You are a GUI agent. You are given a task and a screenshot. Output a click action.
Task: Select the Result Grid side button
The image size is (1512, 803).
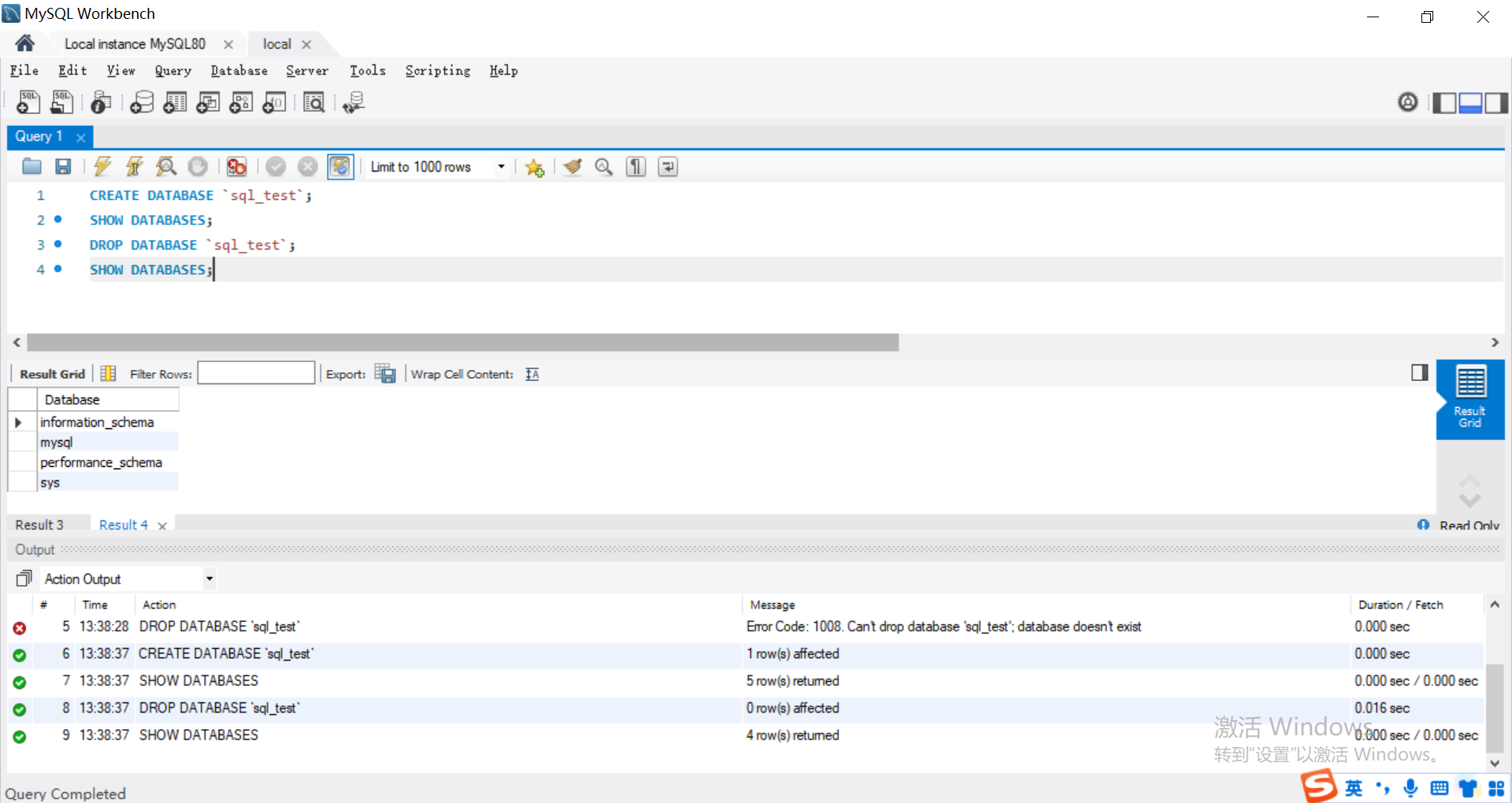(x=1469, y=400)
